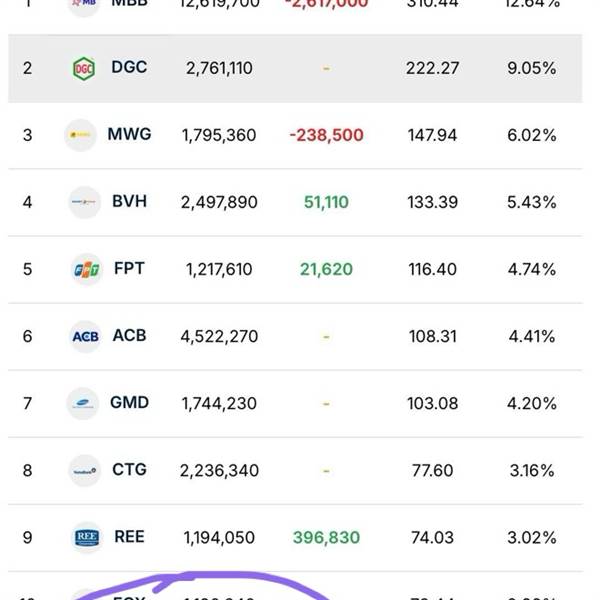Open the MWG ticker link
The width and height of the screenshot is (600, 600).
coord(130,134)
